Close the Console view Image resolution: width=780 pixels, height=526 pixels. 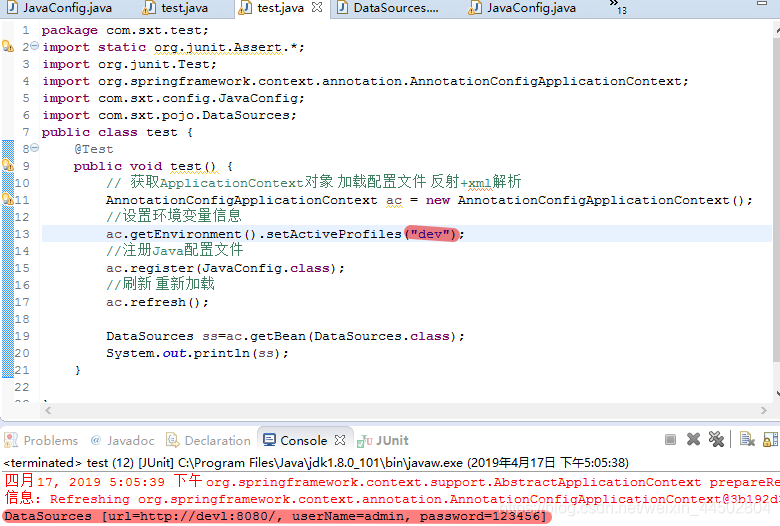[x=340, y=440]
